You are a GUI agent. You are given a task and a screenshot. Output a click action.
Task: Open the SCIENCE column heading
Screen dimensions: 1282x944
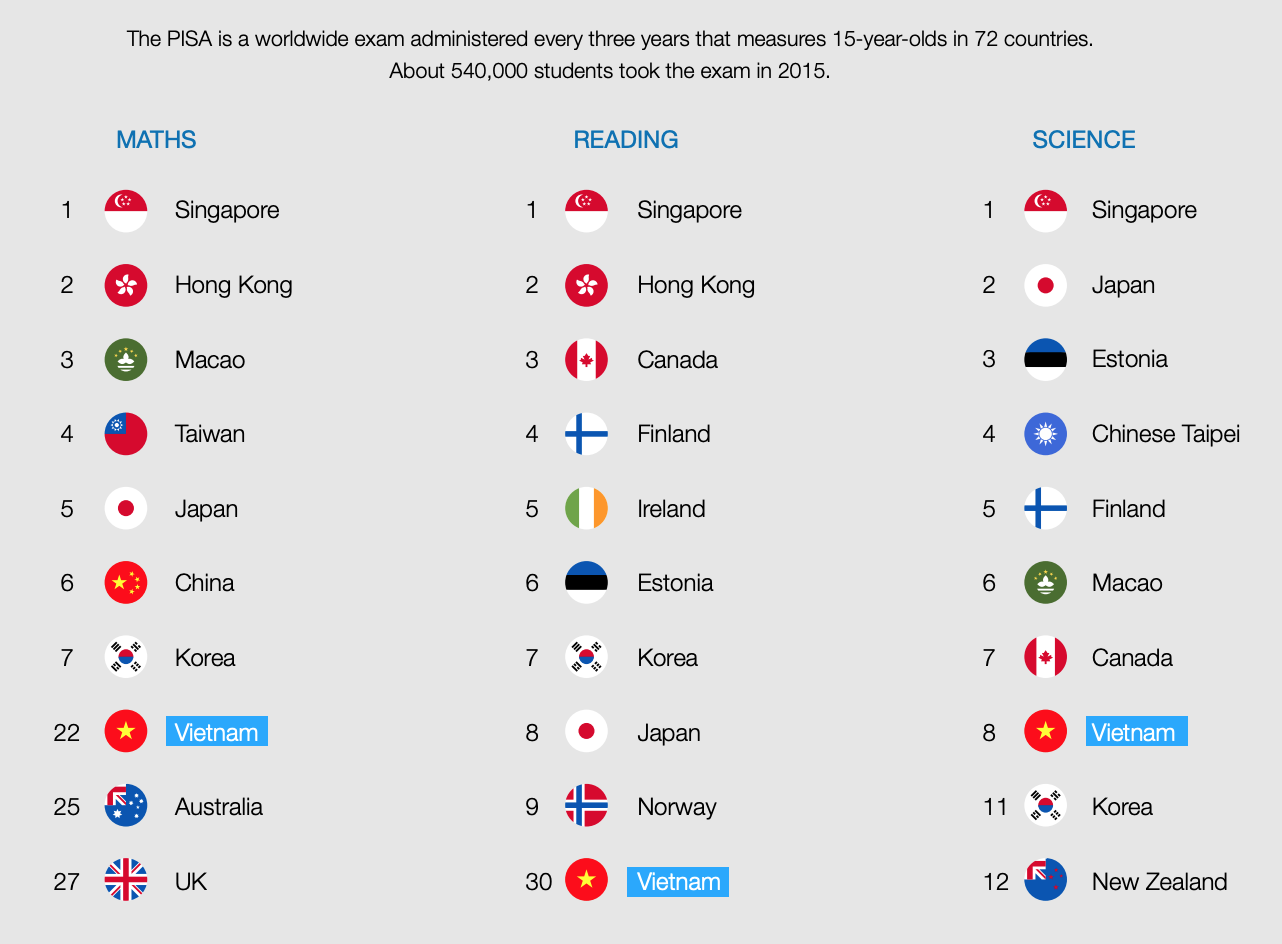[x=1084, y=140]
